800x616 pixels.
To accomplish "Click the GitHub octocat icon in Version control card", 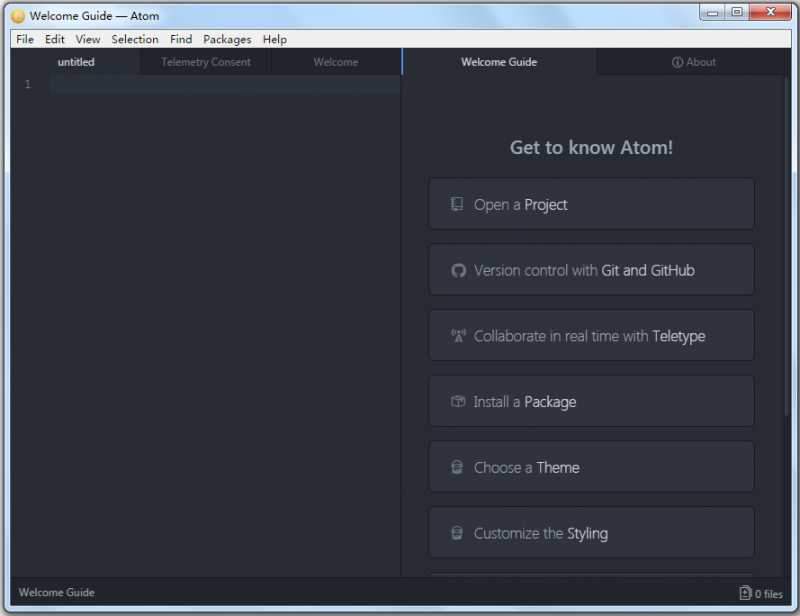I will point(458,270).
